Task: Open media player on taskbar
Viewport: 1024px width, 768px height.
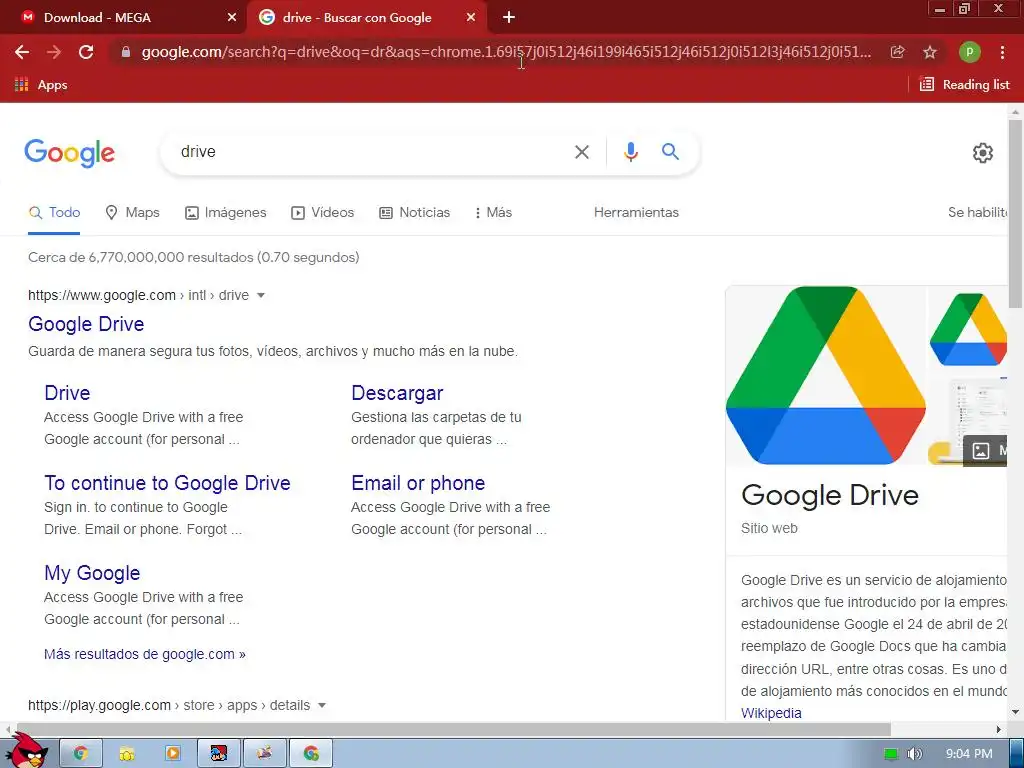Action: pos(173,754)
